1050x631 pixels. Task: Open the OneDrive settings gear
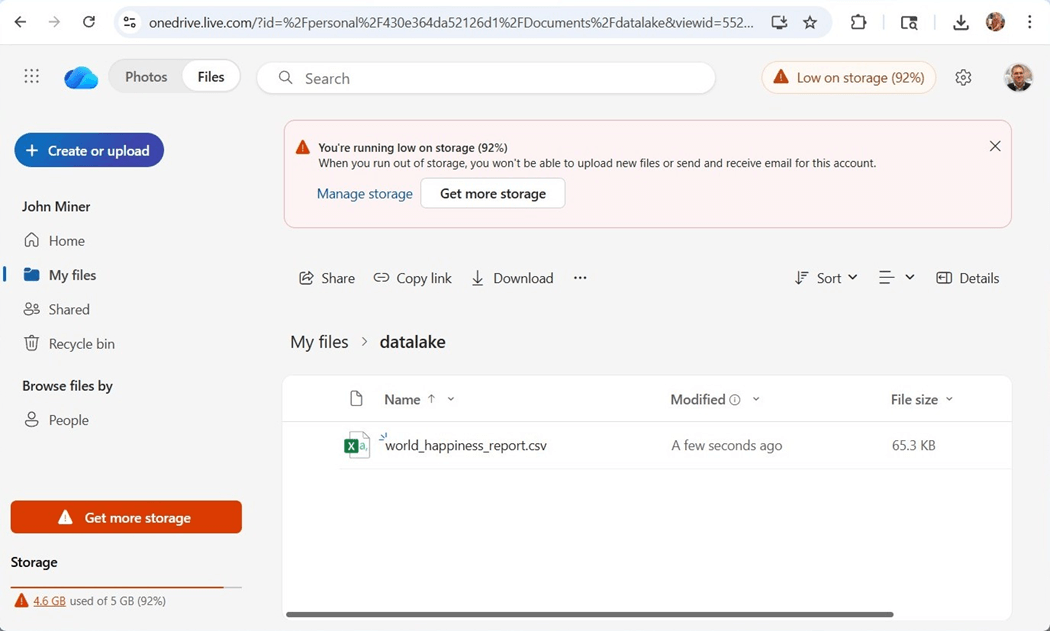click(963, 78)
